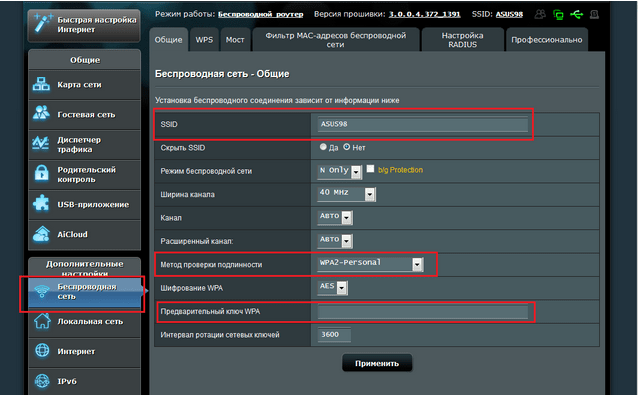Click the USB-приложение puzzle icon
Viewport: 638px width, 395px height.
tap(41, 204)
